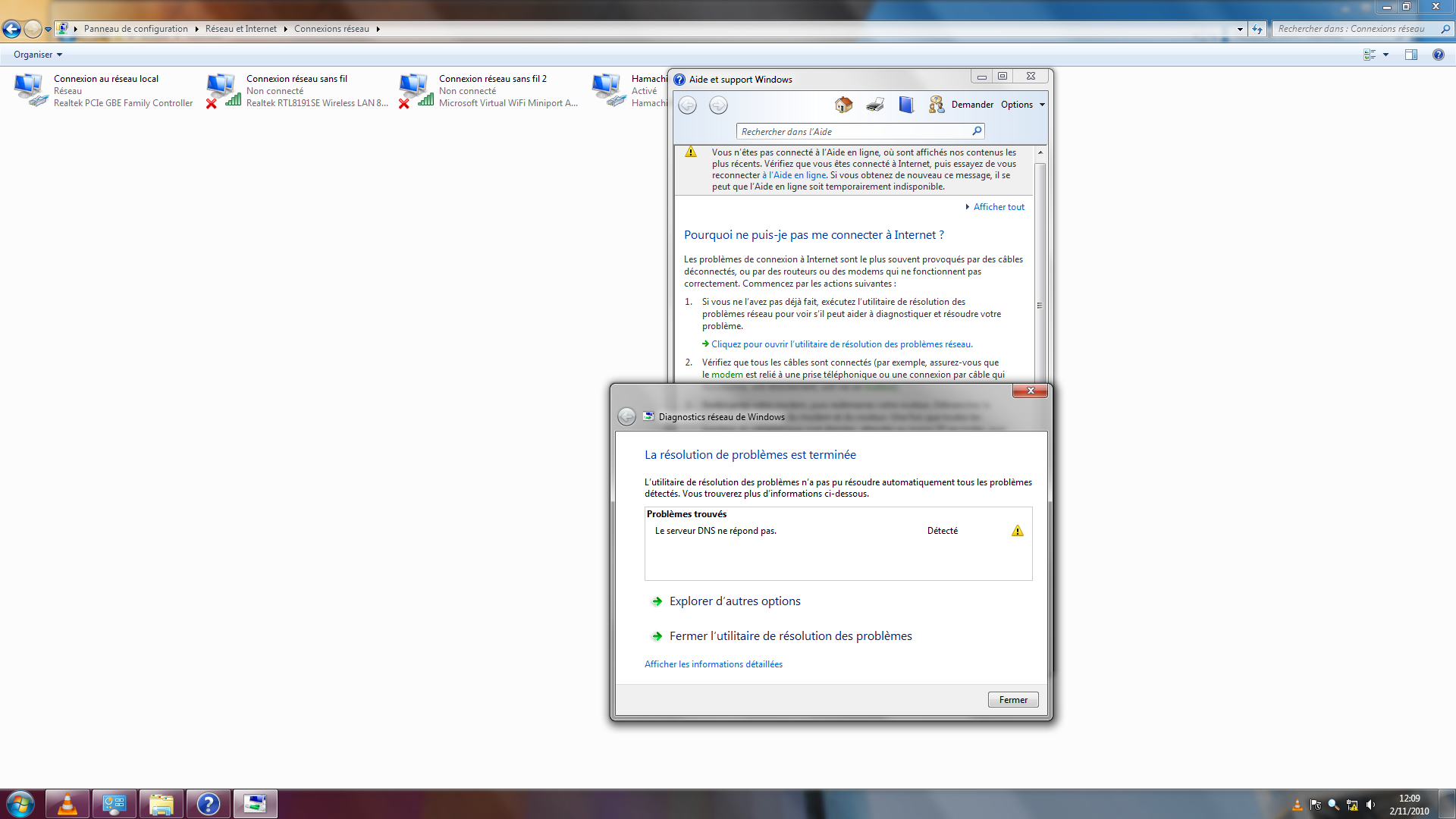Click the Fermer button in diagnostics dialog
1456x819 pixels.
coord(1012,700)
